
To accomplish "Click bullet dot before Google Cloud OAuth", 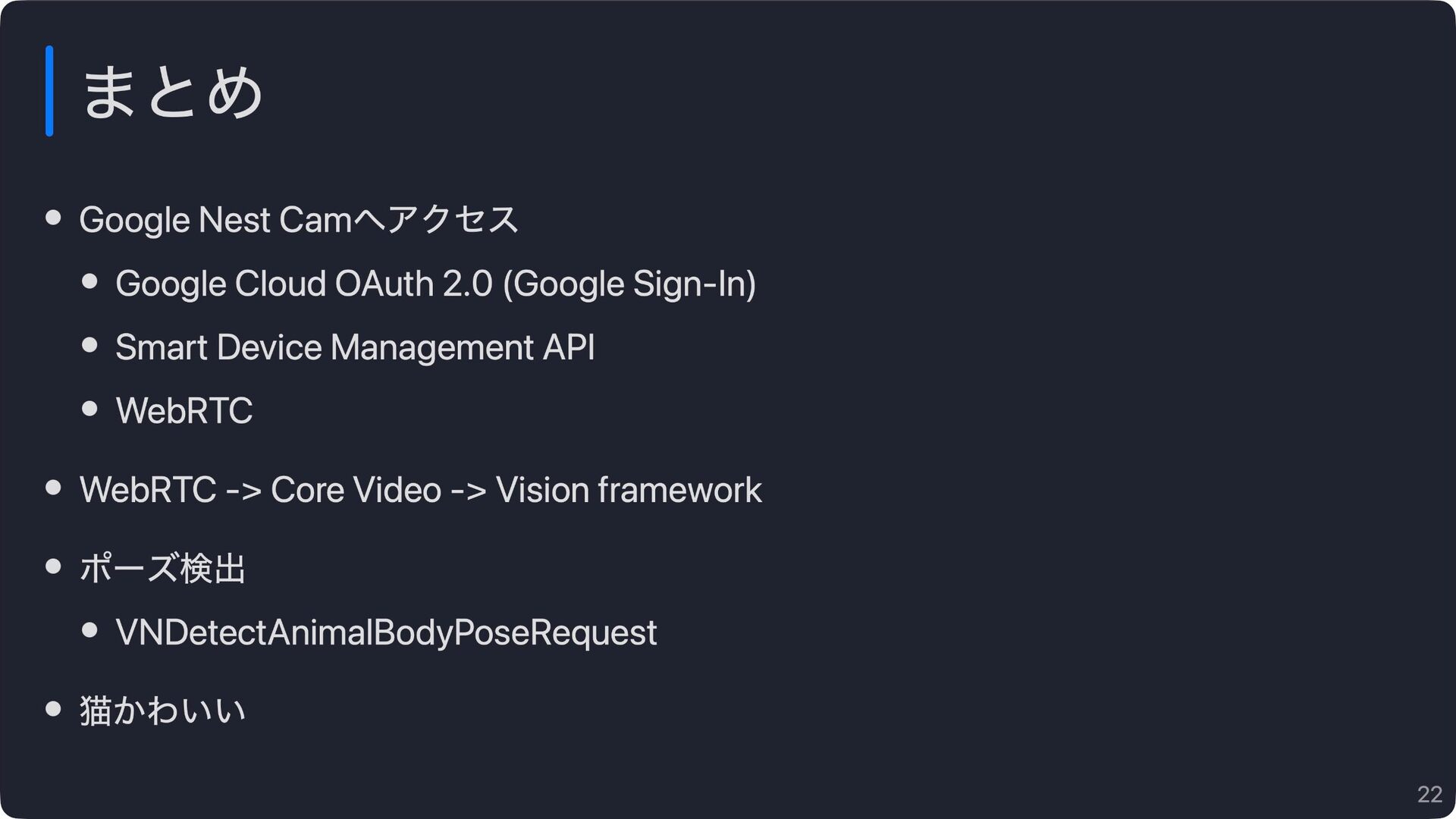I will (89, 281).
